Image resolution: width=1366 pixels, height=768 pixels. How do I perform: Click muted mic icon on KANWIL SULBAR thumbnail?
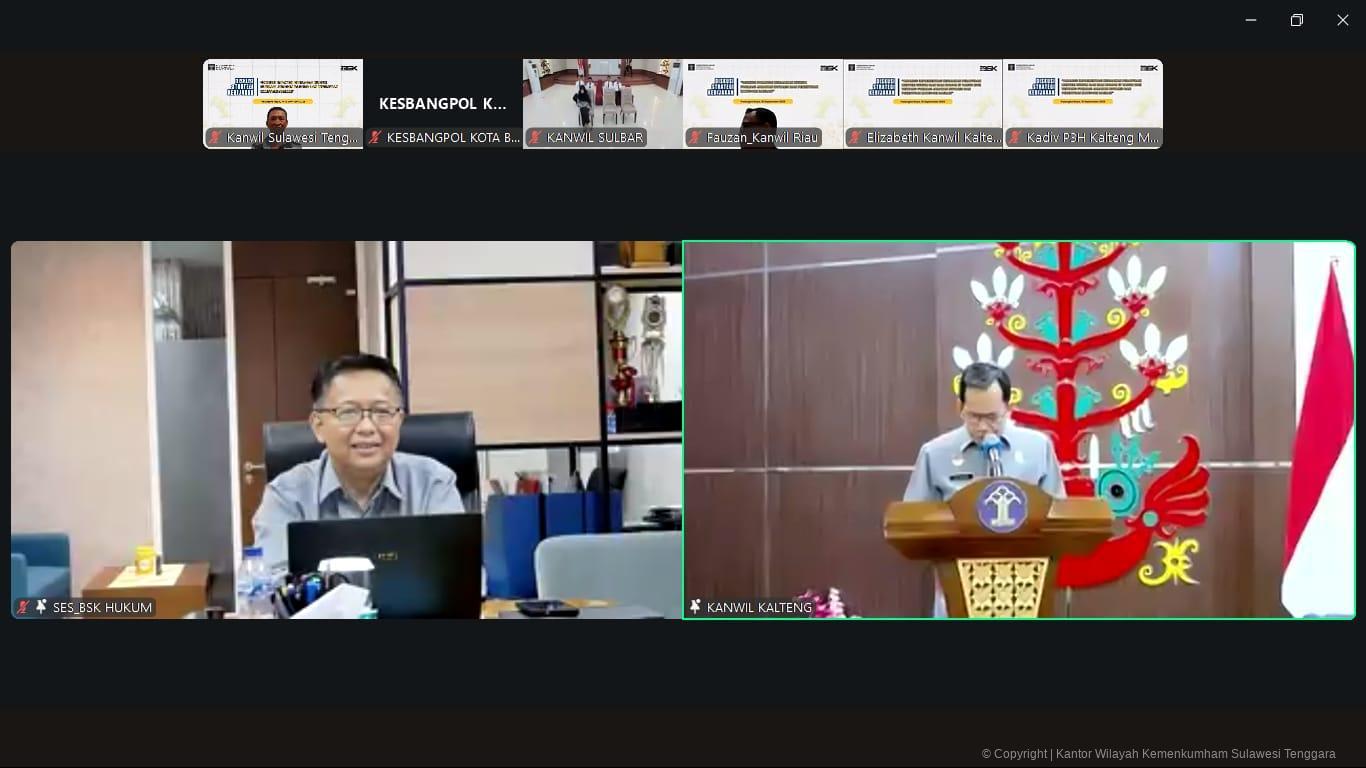pyautogui.click(x=535, y=138)
